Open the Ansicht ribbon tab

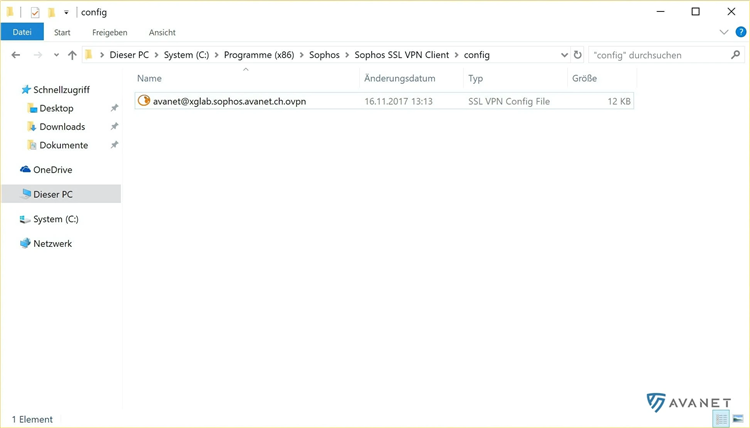[162, 33]
